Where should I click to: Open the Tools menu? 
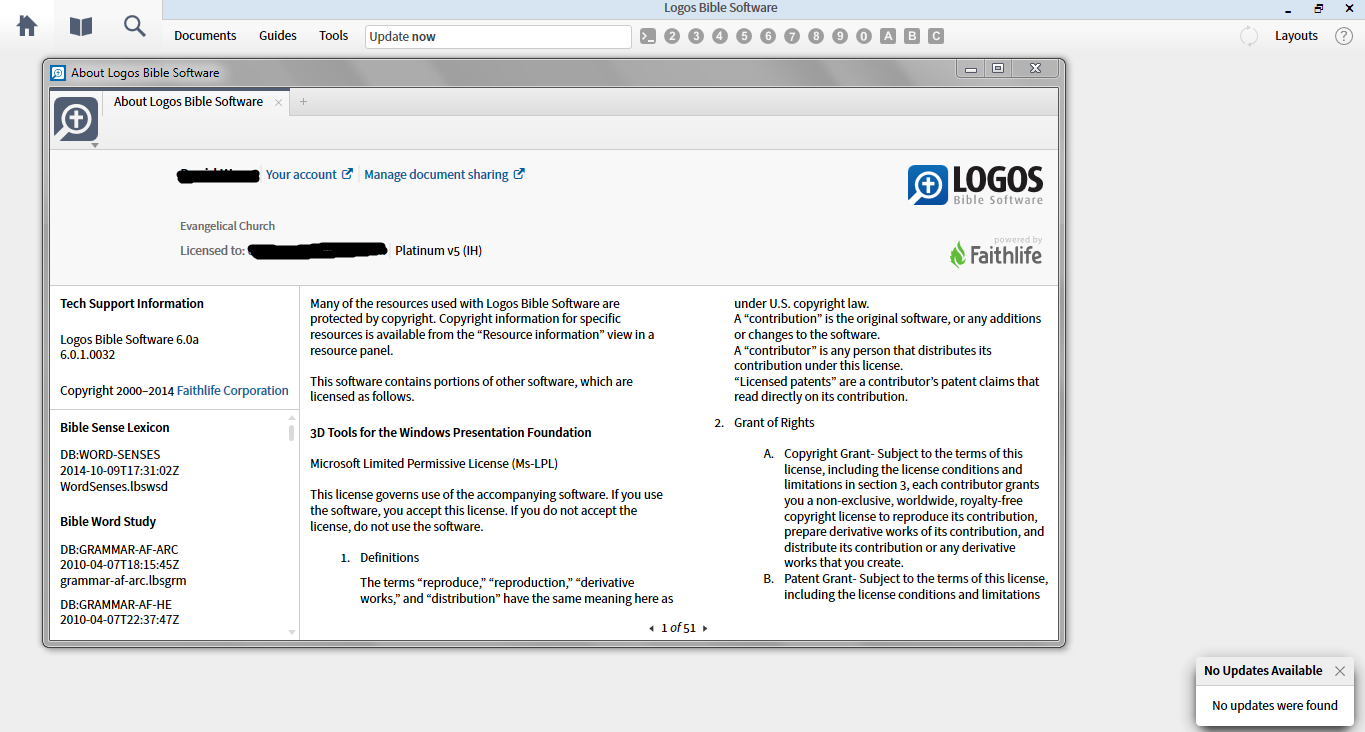click(334, 36)
